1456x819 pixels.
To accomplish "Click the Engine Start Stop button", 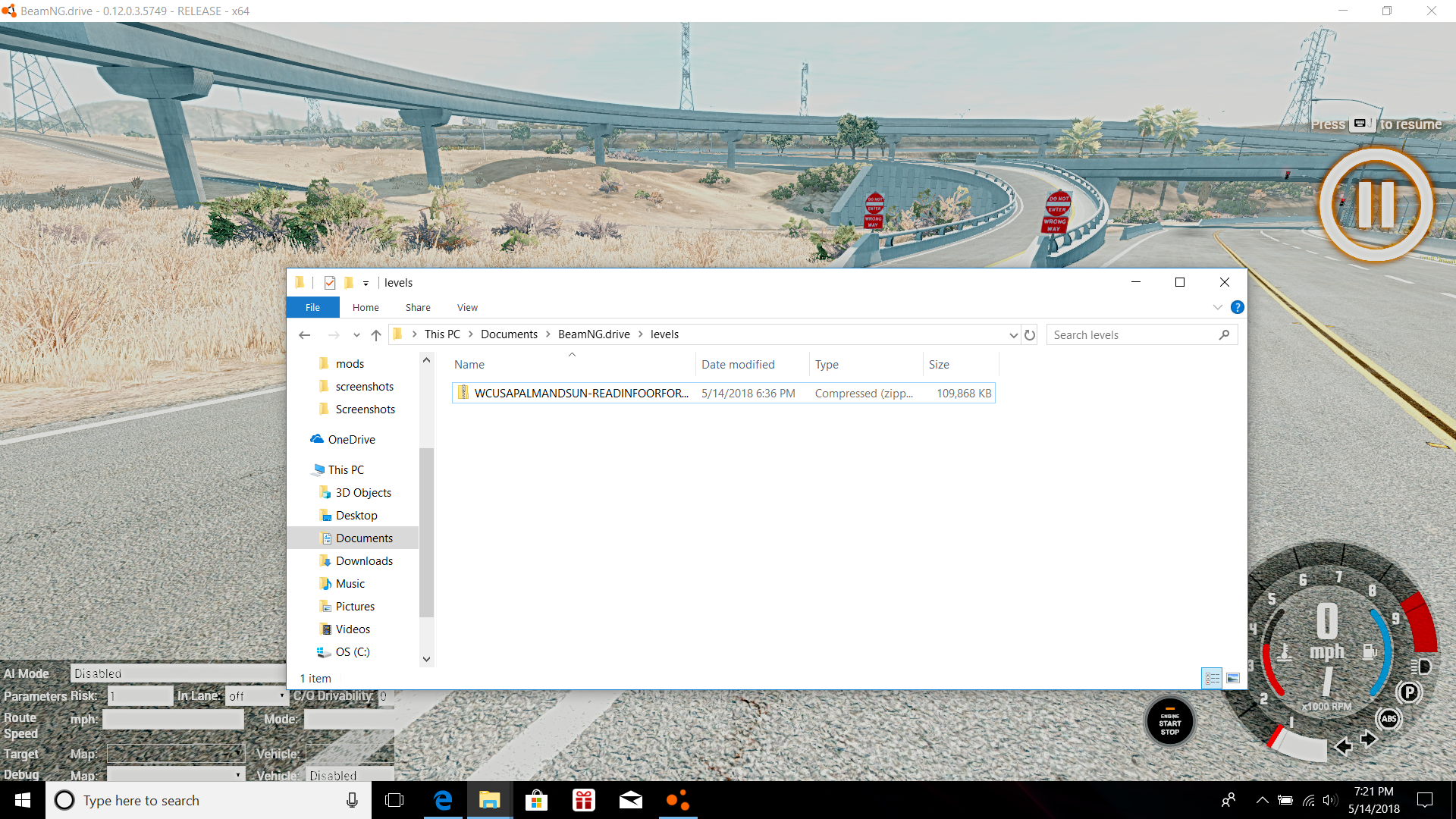I will click(x=1169, y=722).
